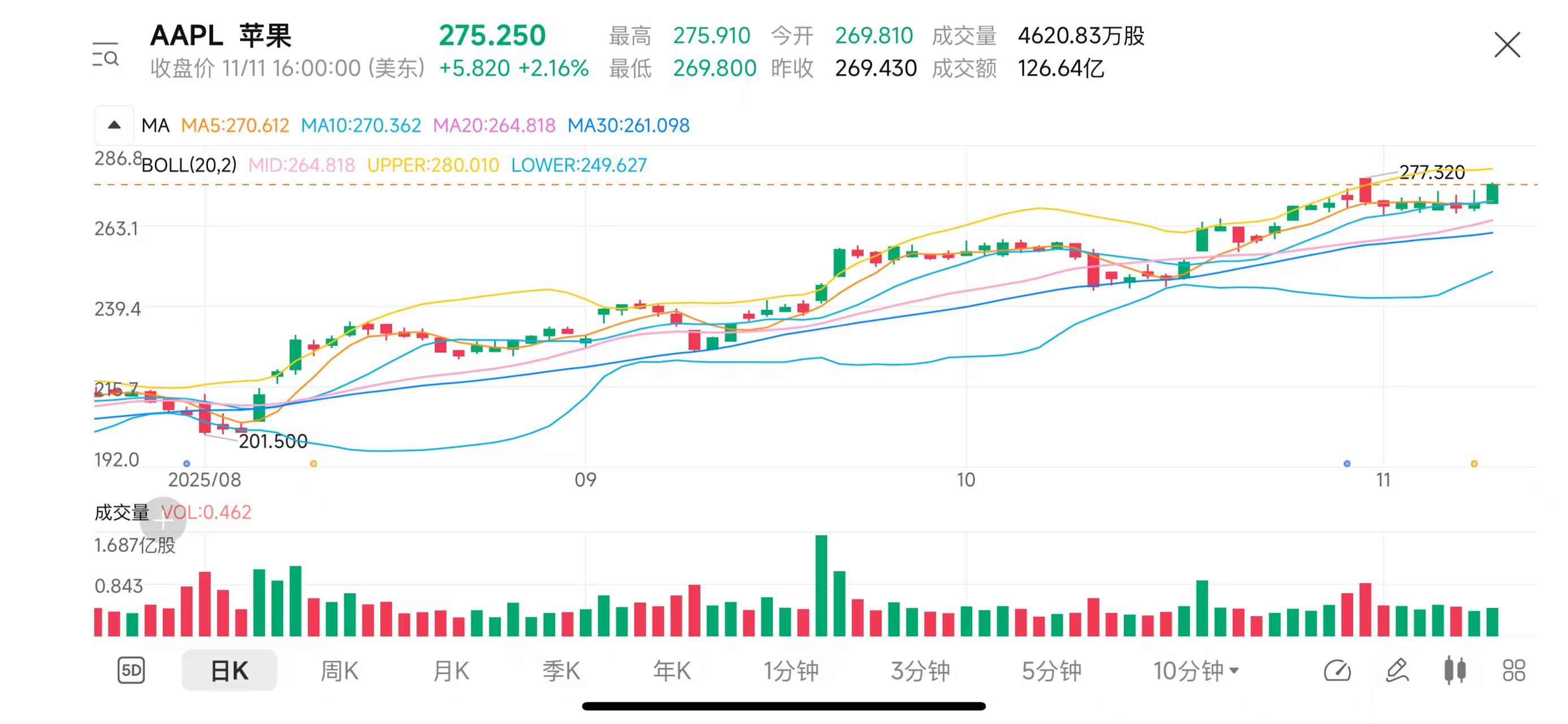1568x724 pixels.
Task: Switch to the 周K weekly tab
Action: point(339,670)
